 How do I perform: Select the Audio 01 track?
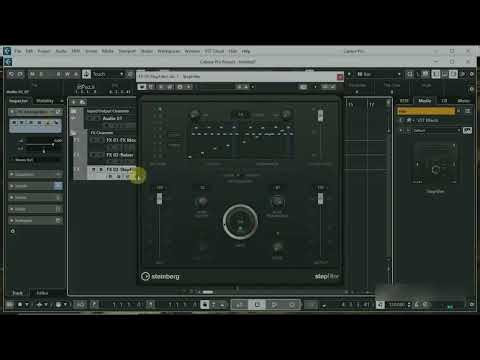tap(112, 119)
